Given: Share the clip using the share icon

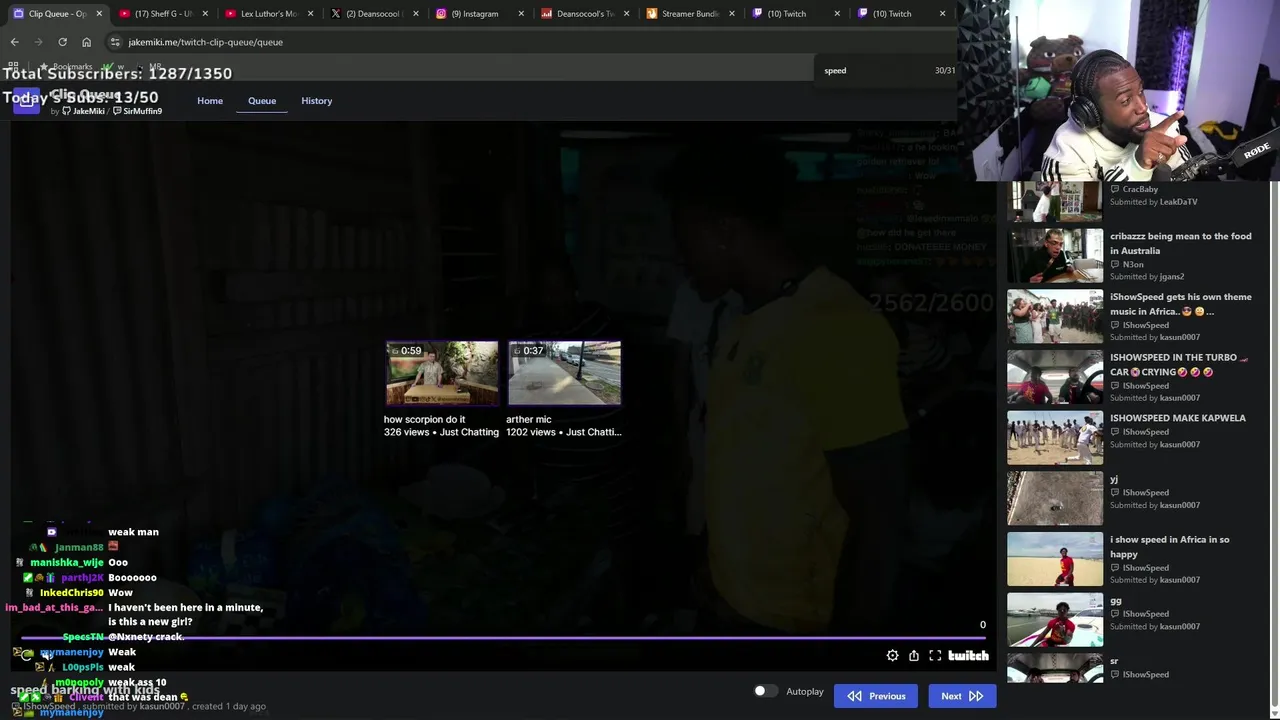Looking at the screenshot, I should coord(914,656).
